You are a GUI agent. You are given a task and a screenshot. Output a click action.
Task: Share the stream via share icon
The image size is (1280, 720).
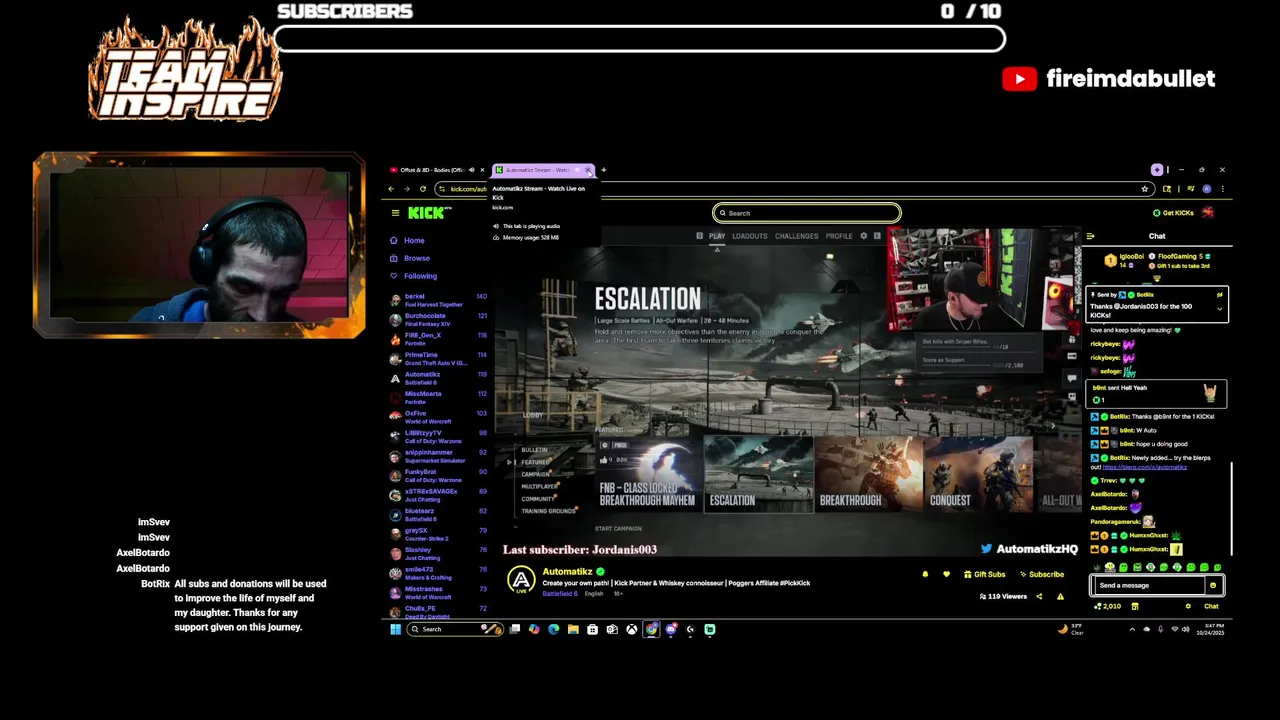1039,597
